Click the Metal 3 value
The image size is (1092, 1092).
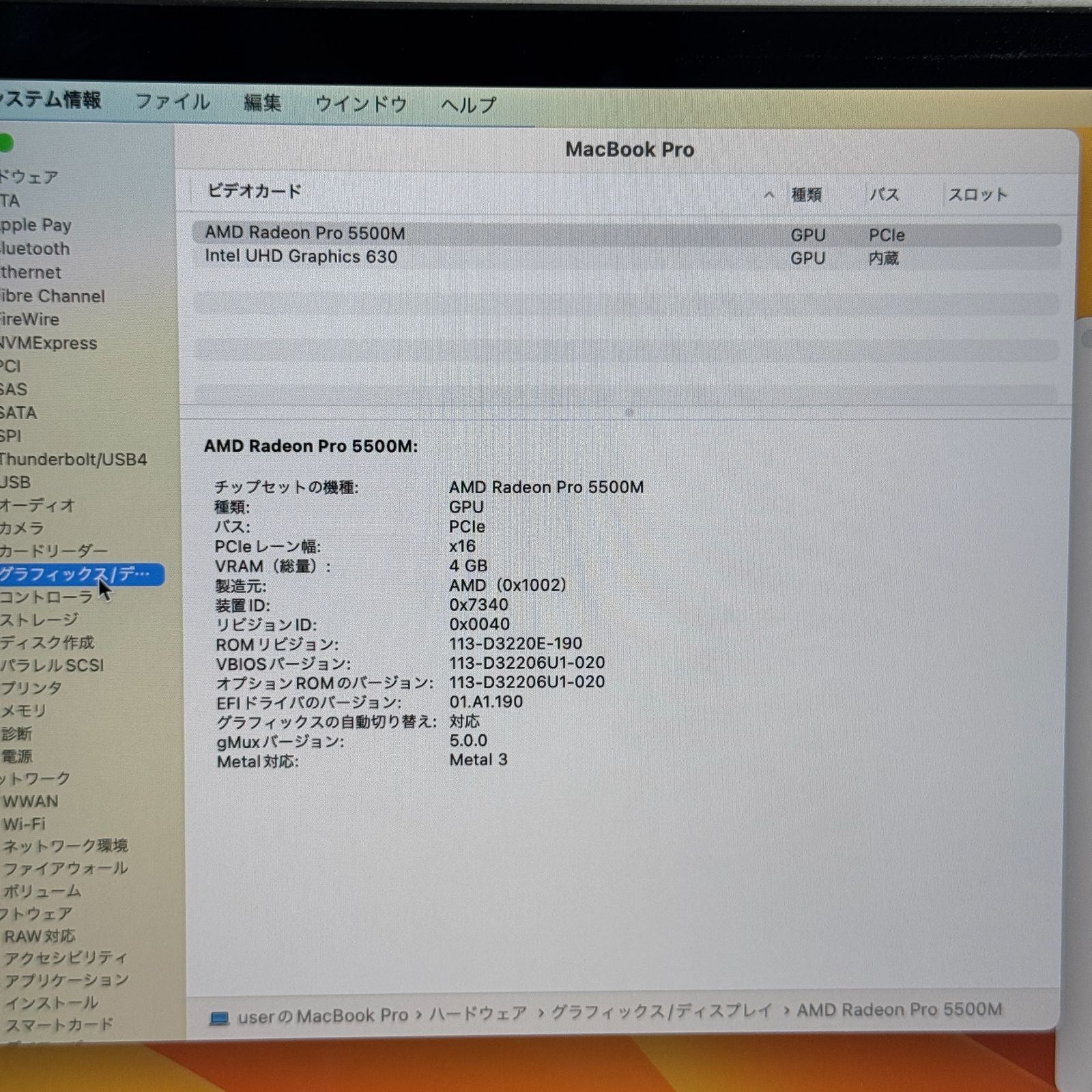pos(478,760)
